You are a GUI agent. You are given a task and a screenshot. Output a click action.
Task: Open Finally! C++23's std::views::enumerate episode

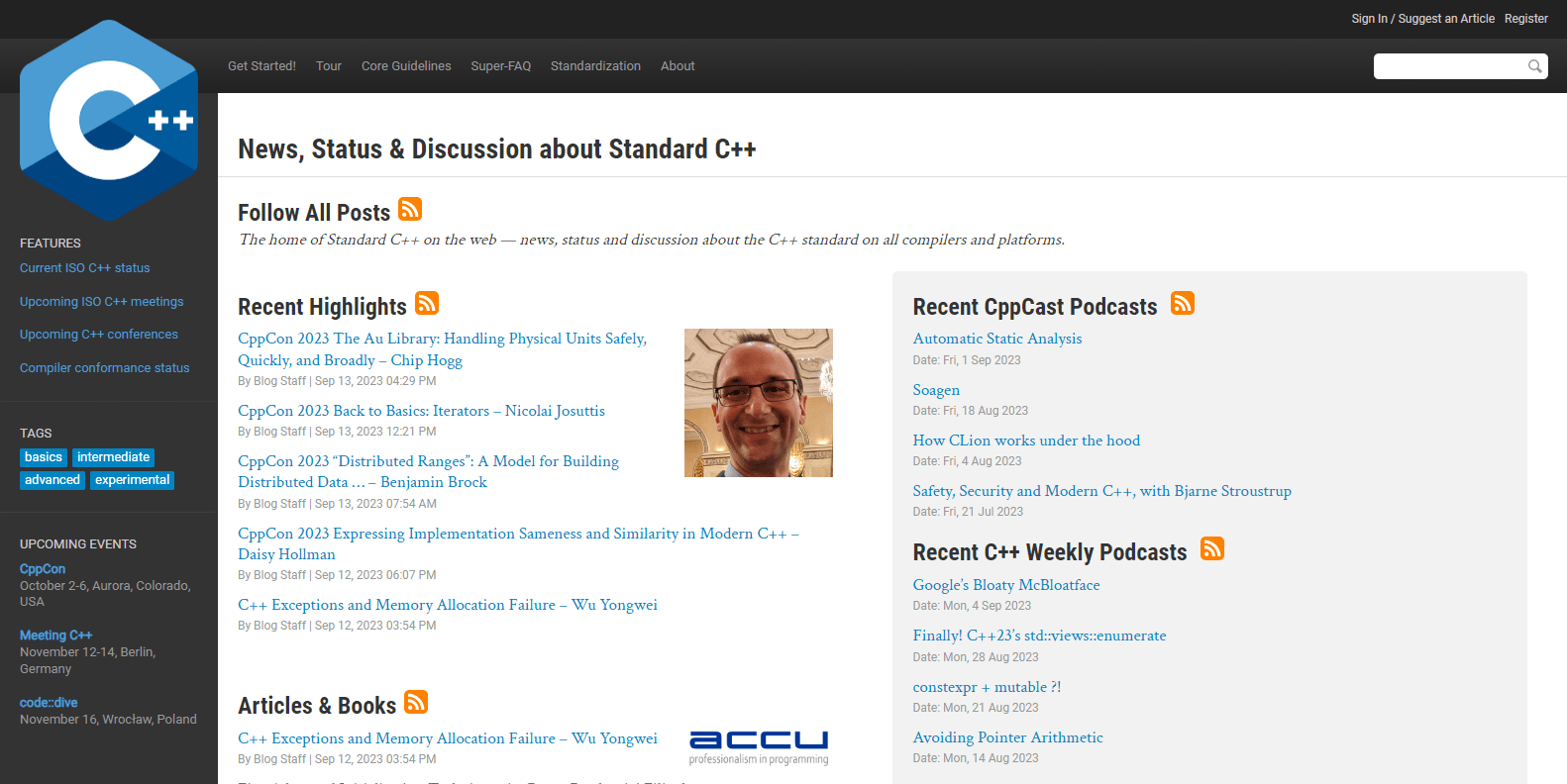tap(1040, 636)
